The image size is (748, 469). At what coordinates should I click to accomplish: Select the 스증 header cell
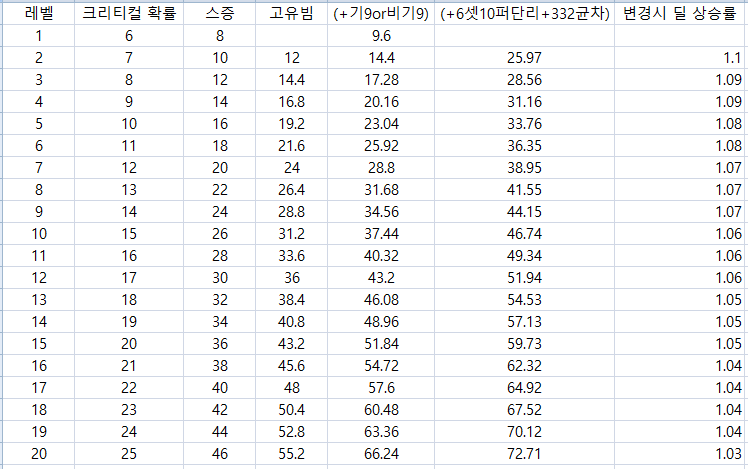[x=220, y=14]
